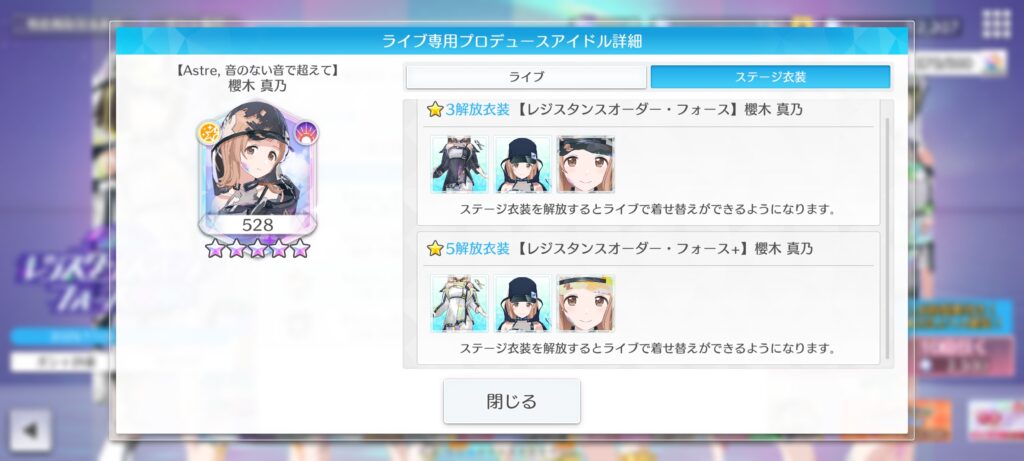Click the 3解放衣装 heading star
This screenshot has width=1024, height=461.
click(x=435, y=110)
